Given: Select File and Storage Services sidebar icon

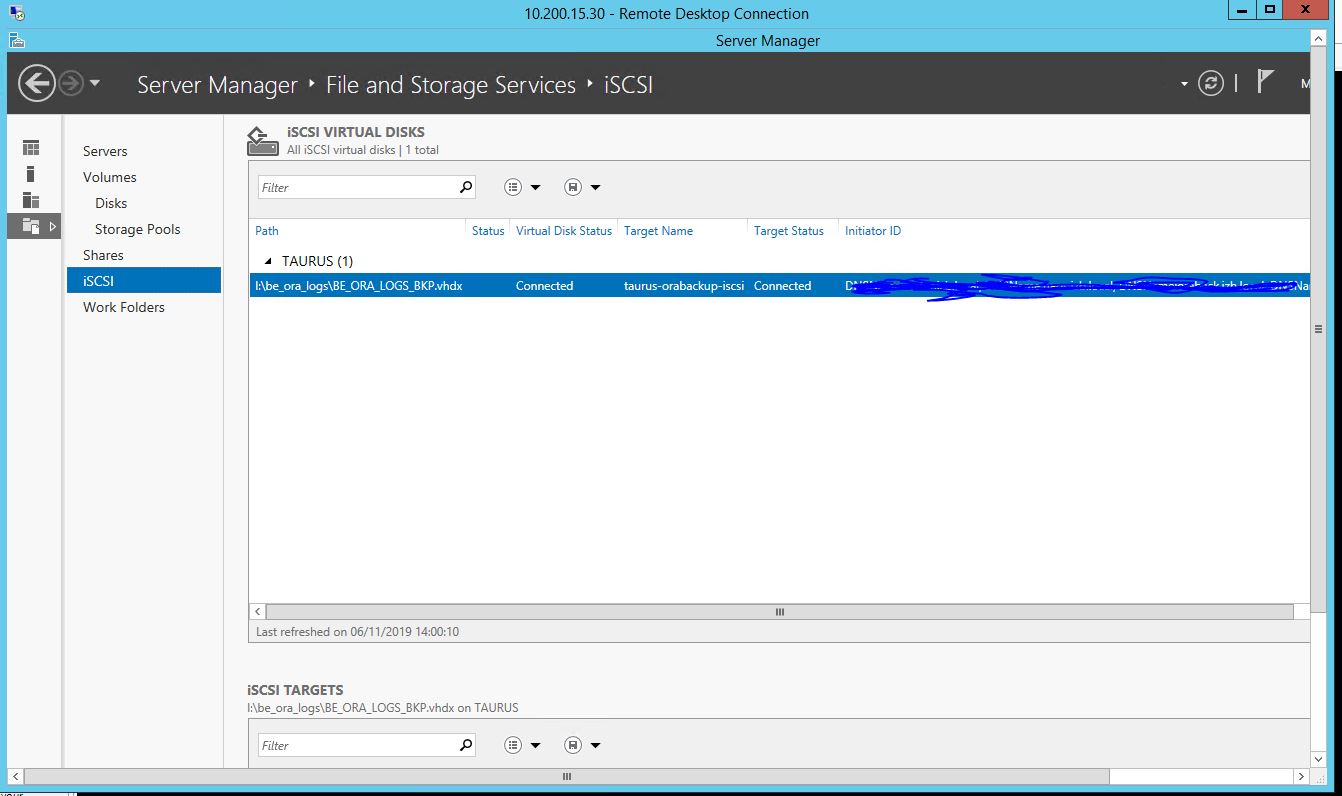Looking at the screenshot, I should click(x=31, y=227).
